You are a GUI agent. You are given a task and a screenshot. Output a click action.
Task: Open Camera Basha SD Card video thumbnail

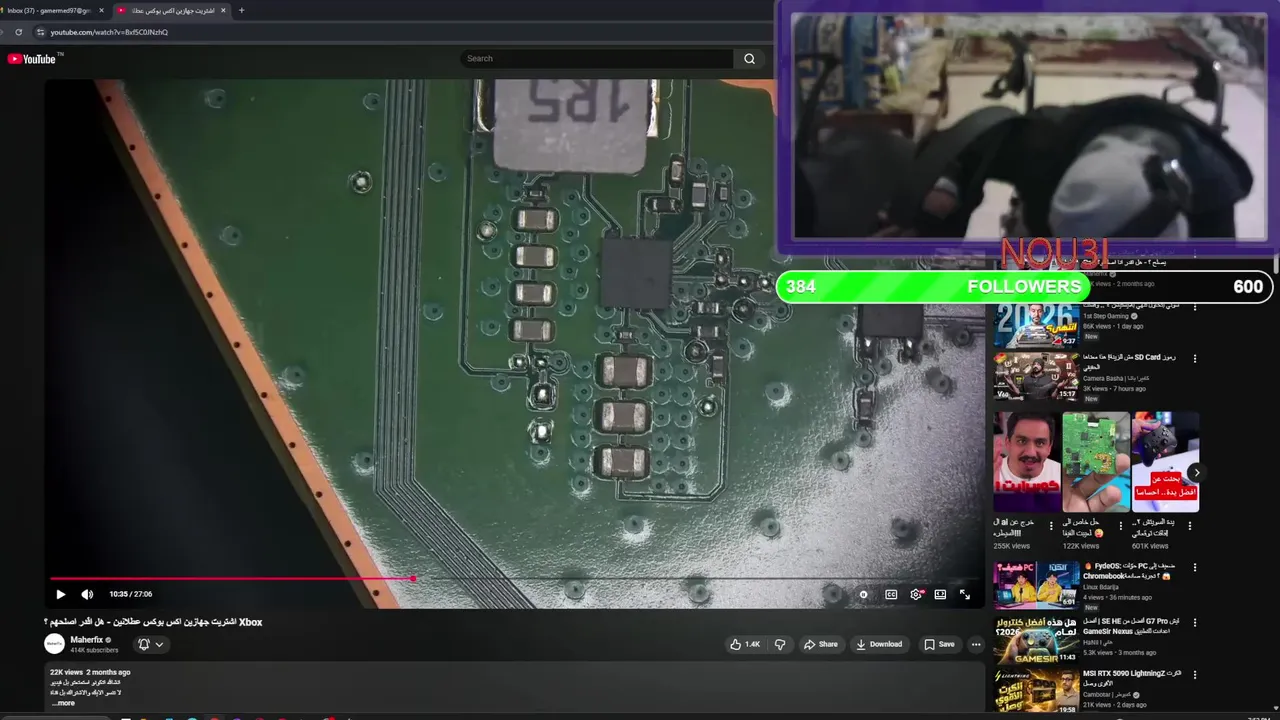point(1036,376)
